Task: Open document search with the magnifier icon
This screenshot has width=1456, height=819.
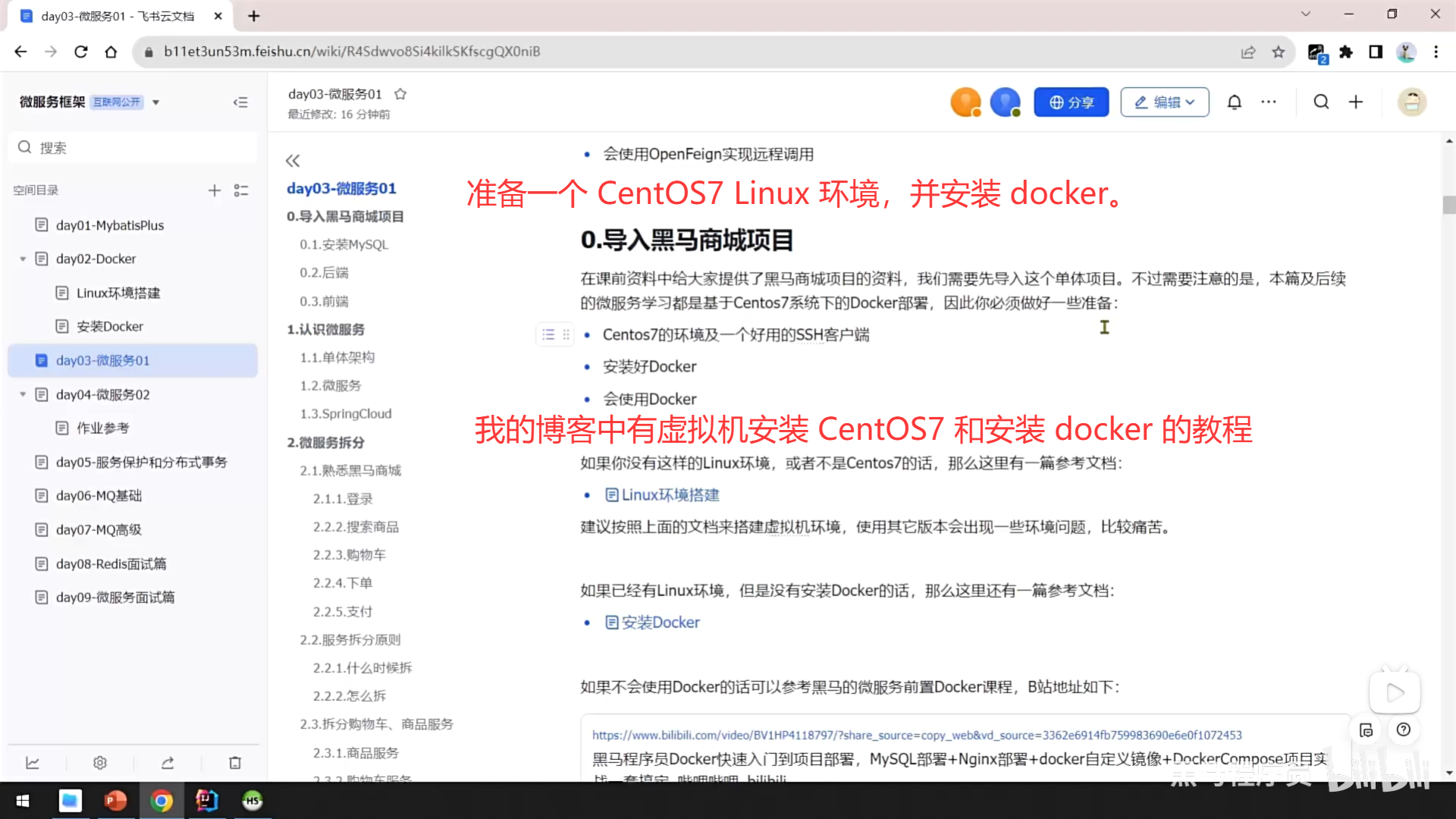Action: pyautogui.click(x=1321, y=102)
